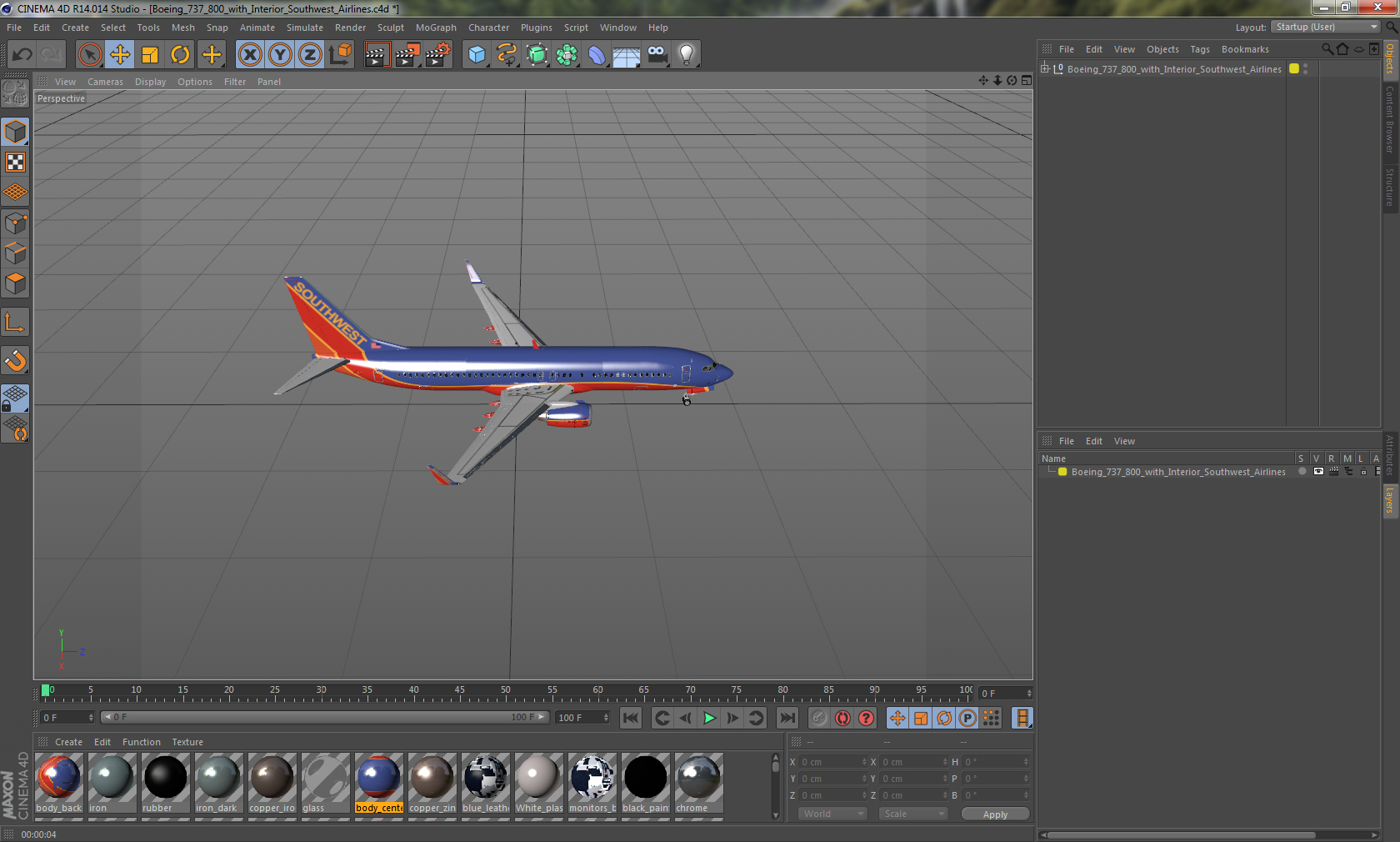Image resolution: width=1400 pixels, height=842 pixels.
Task: Toggle position keyframe recording
Action: (x=897, y=718)
